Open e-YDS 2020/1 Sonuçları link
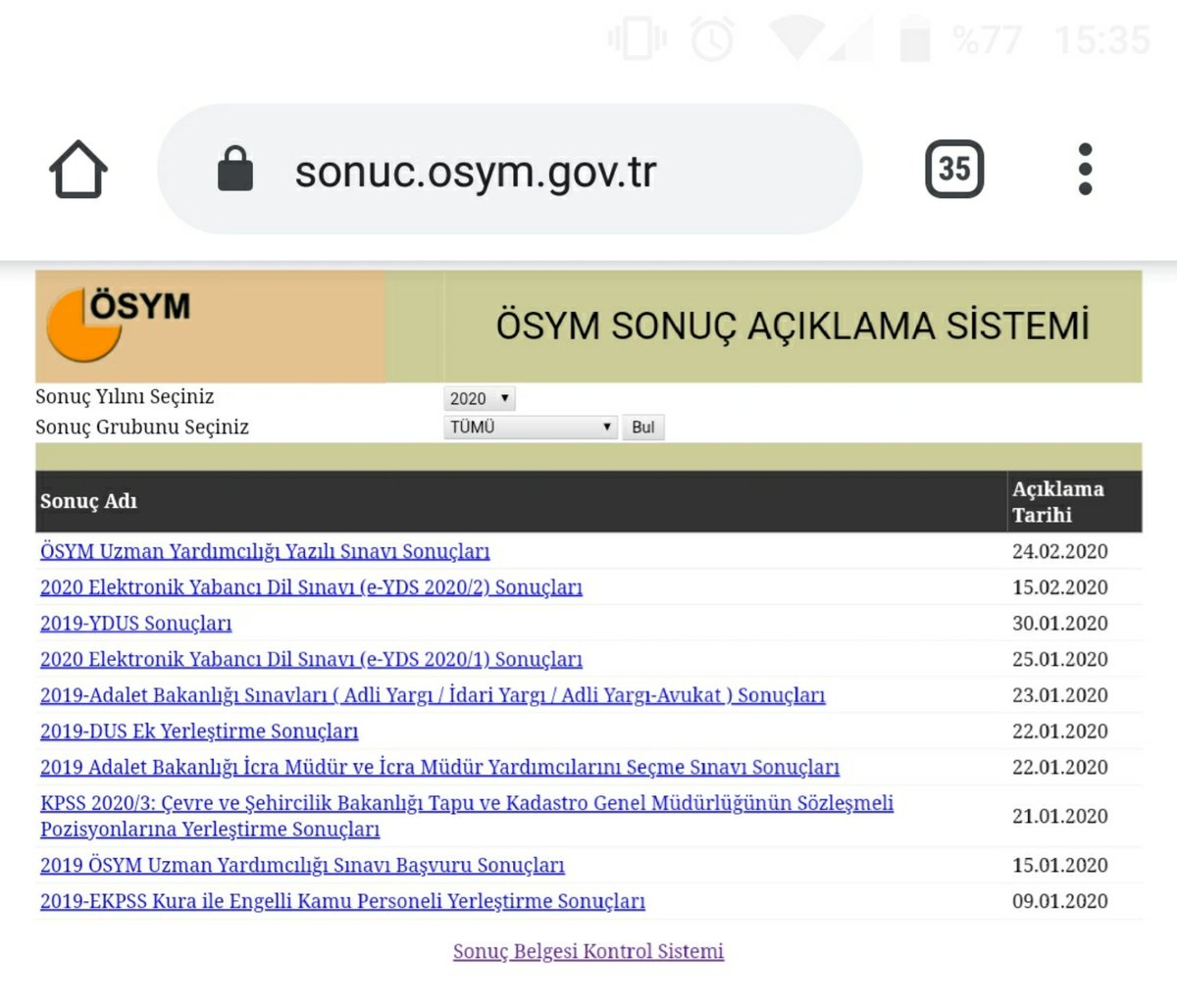This screenshot has height=1008, width=1177. pos(311,659)
